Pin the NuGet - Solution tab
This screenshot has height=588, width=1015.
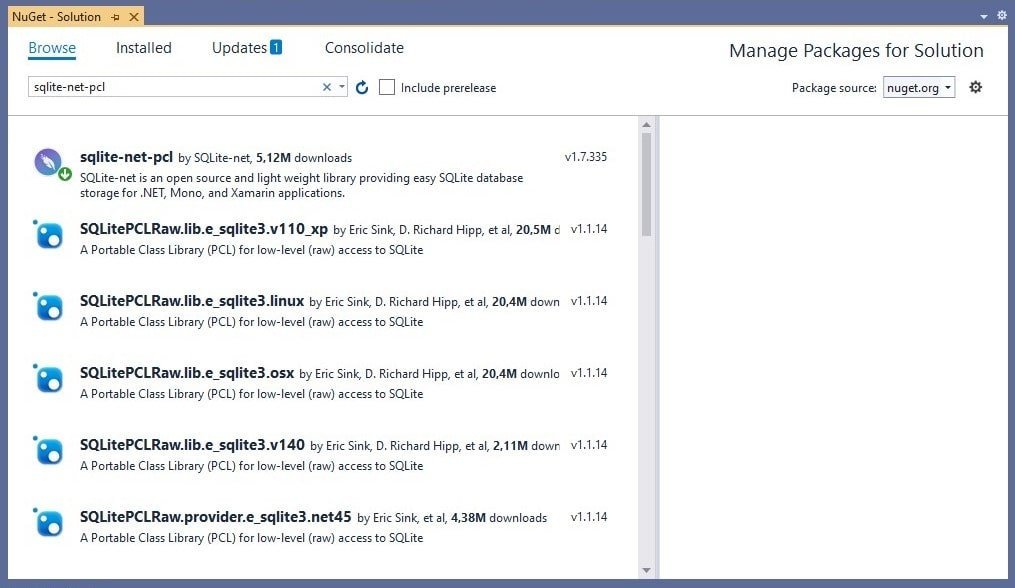pyautogui.click(x=115, y=17)
